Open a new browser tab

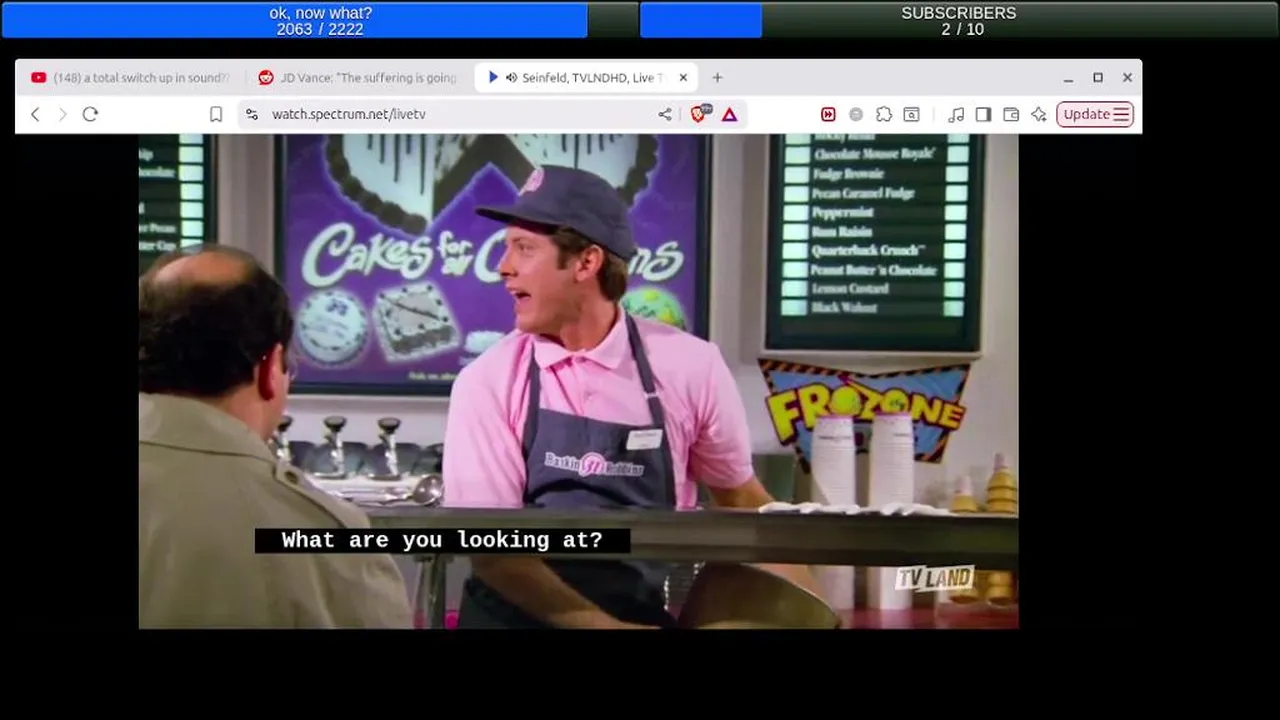pos(717,77)
